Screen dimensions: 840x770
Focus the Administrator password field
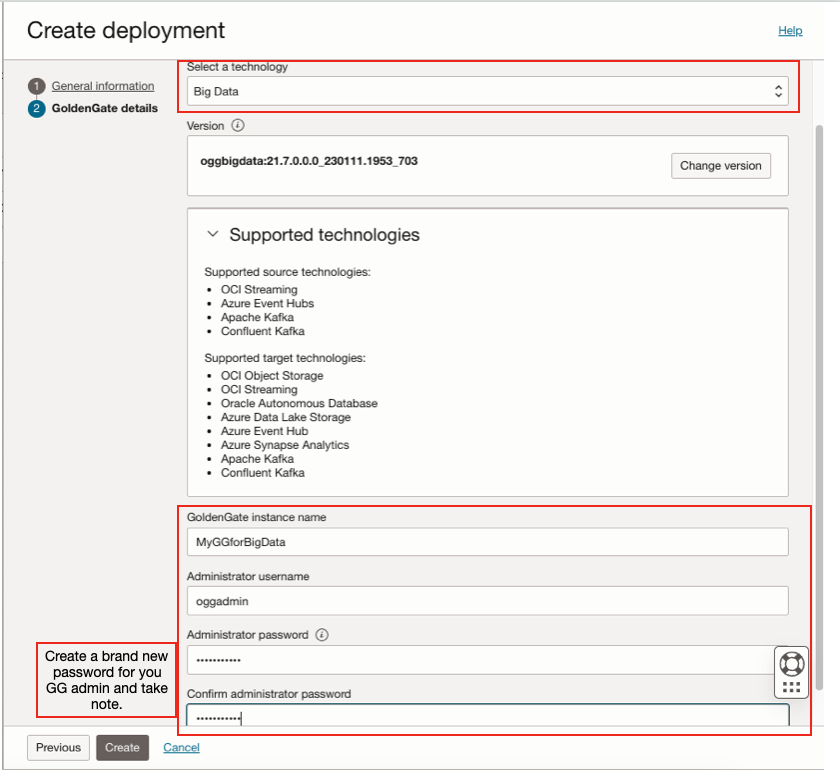(x=480, y=660)
